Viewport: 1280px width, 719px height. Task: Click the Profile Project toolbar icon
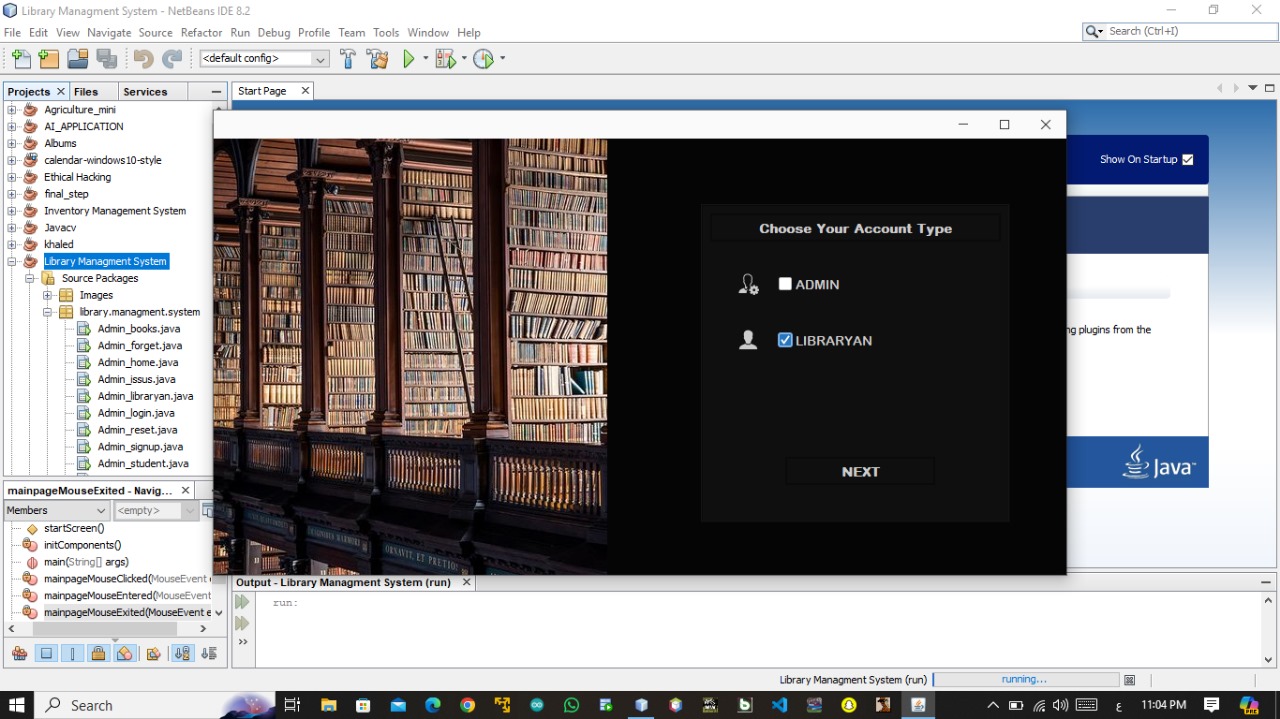click(483, 59)
